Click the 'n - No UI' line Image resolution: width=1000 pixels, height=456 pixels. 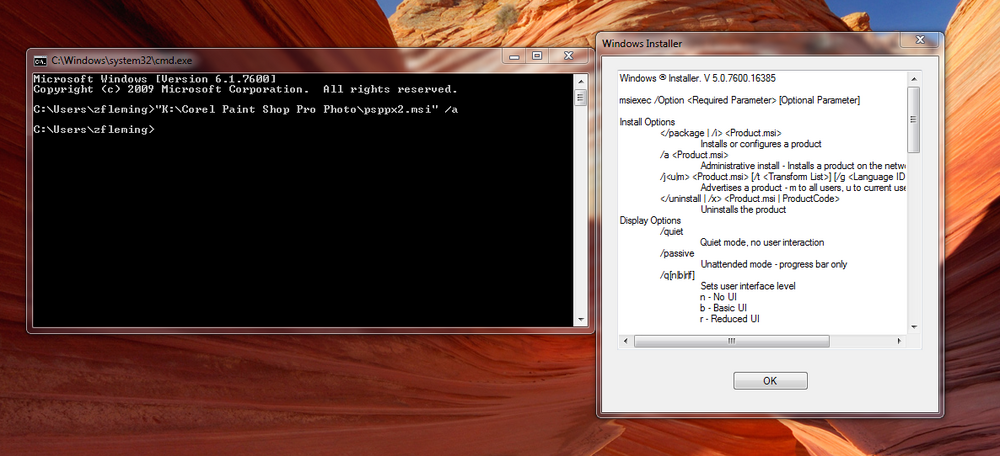[719, 297]
